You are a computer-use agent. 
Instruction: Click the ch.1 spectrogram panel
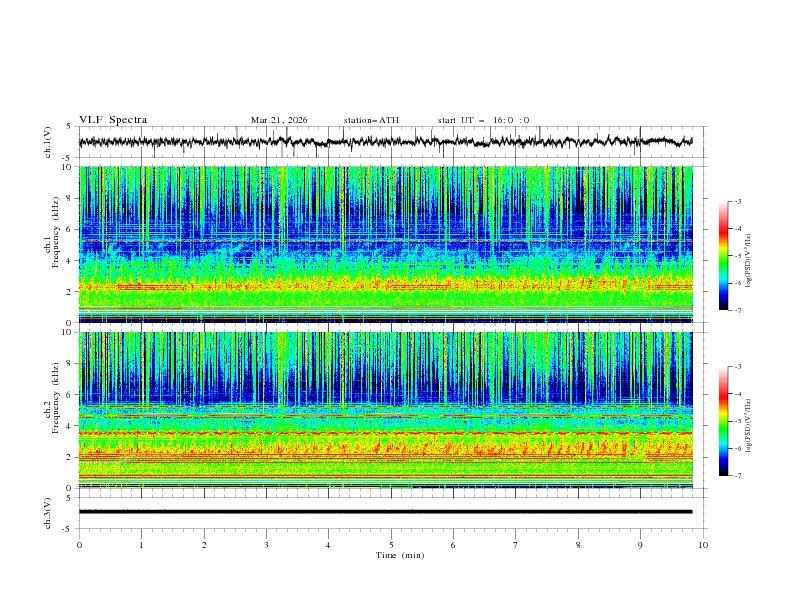[385, 244]
